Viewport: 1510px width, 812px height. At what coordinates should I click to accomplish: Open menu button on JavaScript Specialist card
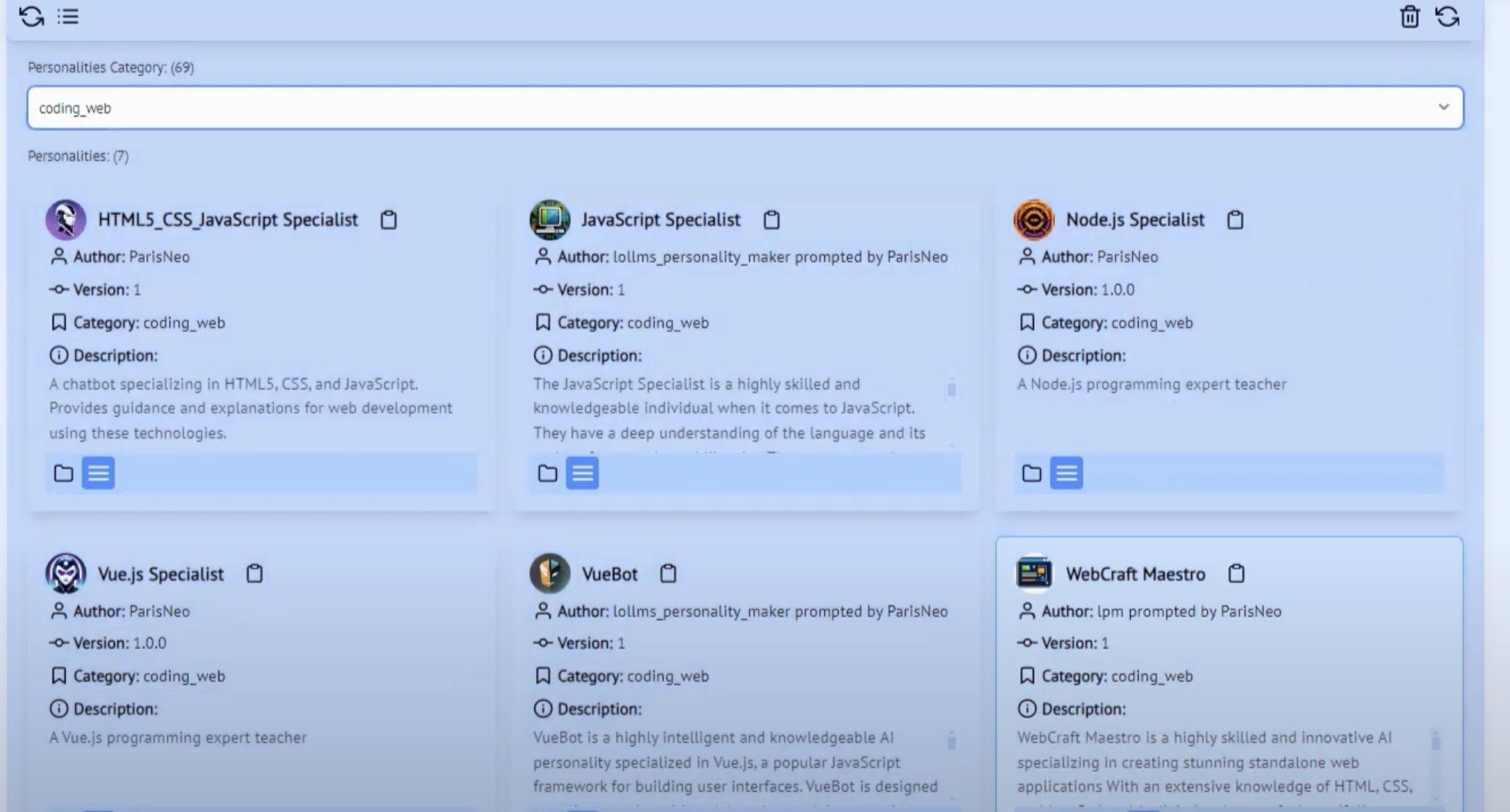coord(583,473)
